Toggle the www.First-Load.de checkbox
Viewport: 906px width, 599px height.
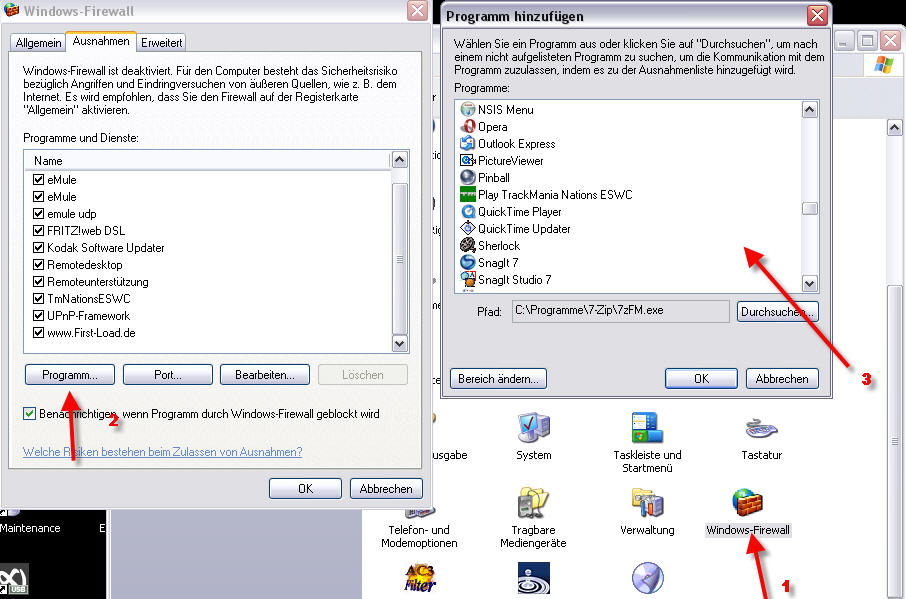point(39,333)
